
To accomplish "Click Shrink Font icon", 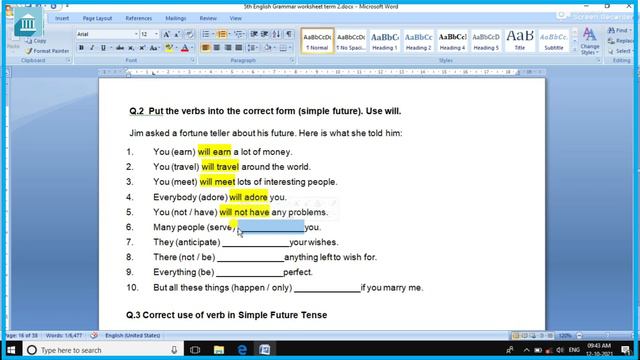I will point(178,34).
